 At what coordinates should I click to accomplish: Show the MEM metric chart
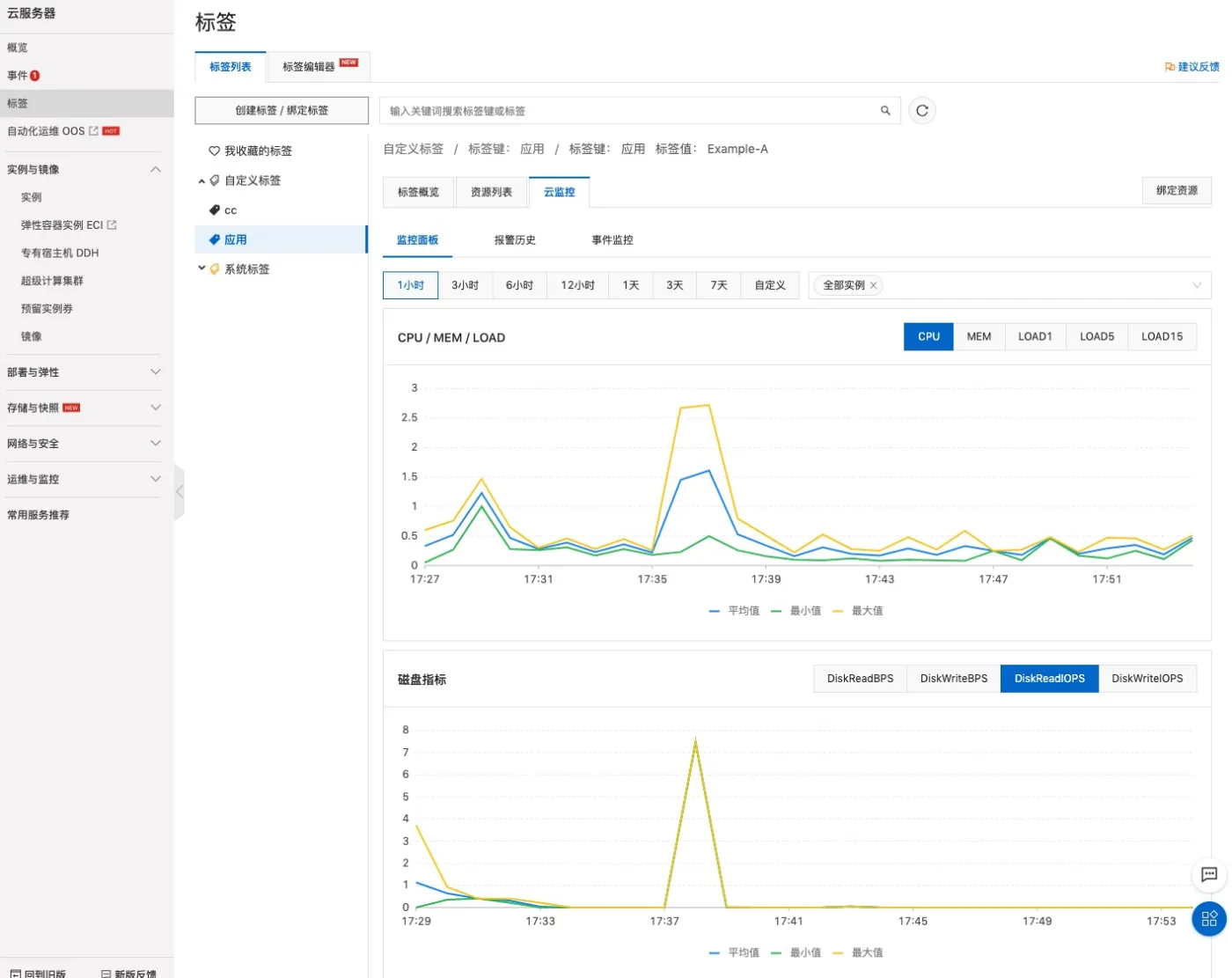(x=979, y=336)
